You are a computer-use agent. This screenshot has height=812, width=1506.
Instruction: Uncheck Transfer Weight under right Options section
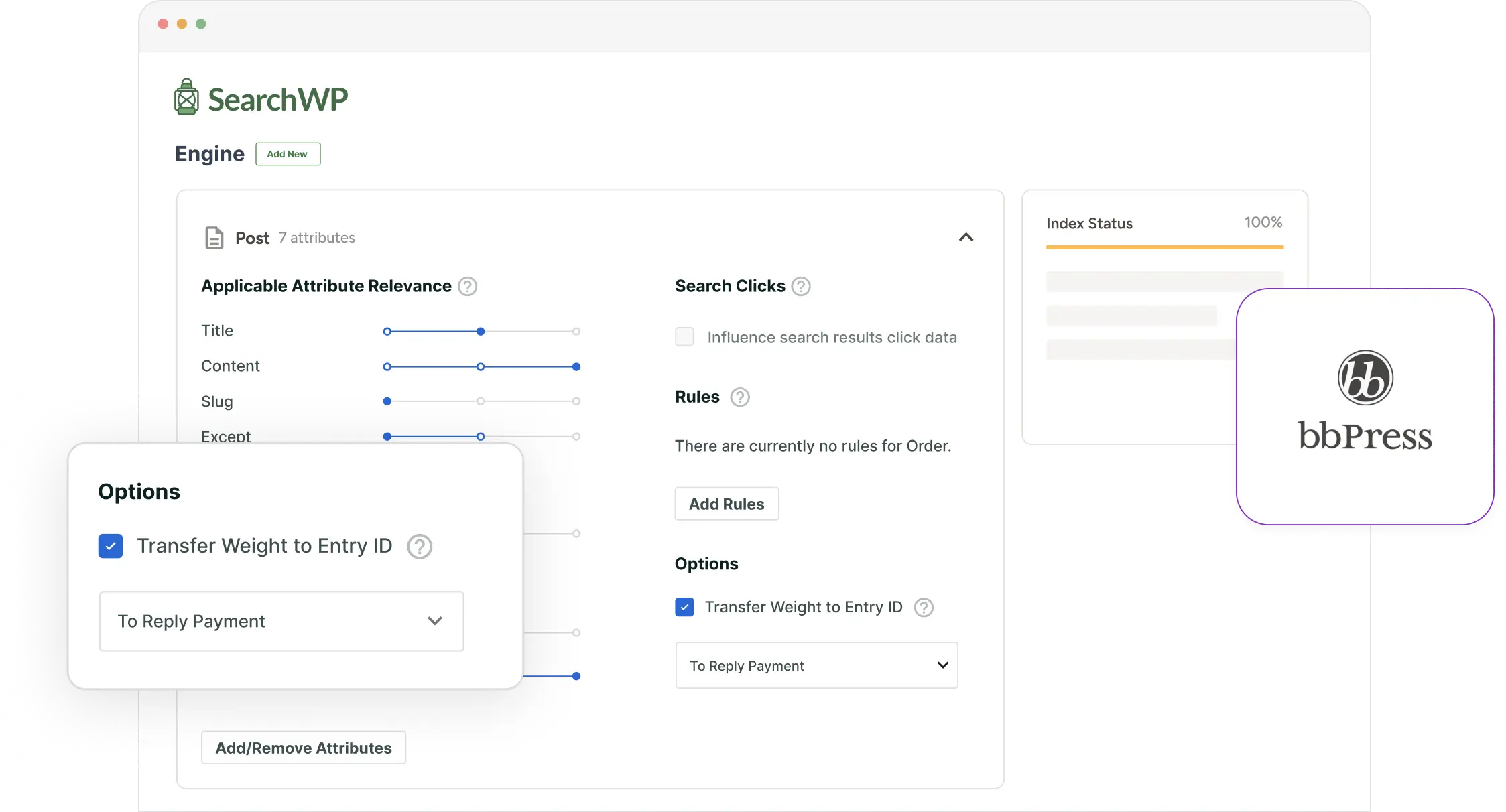click(x=684, y=607)
